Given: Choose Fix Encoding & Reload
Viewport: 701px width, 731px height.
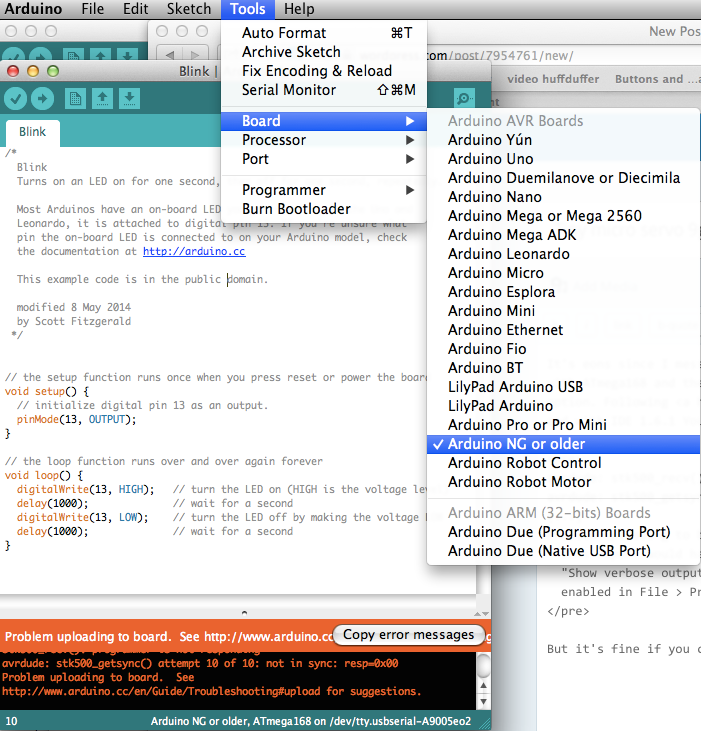Looking at the screenshot, I should [324, 71].
